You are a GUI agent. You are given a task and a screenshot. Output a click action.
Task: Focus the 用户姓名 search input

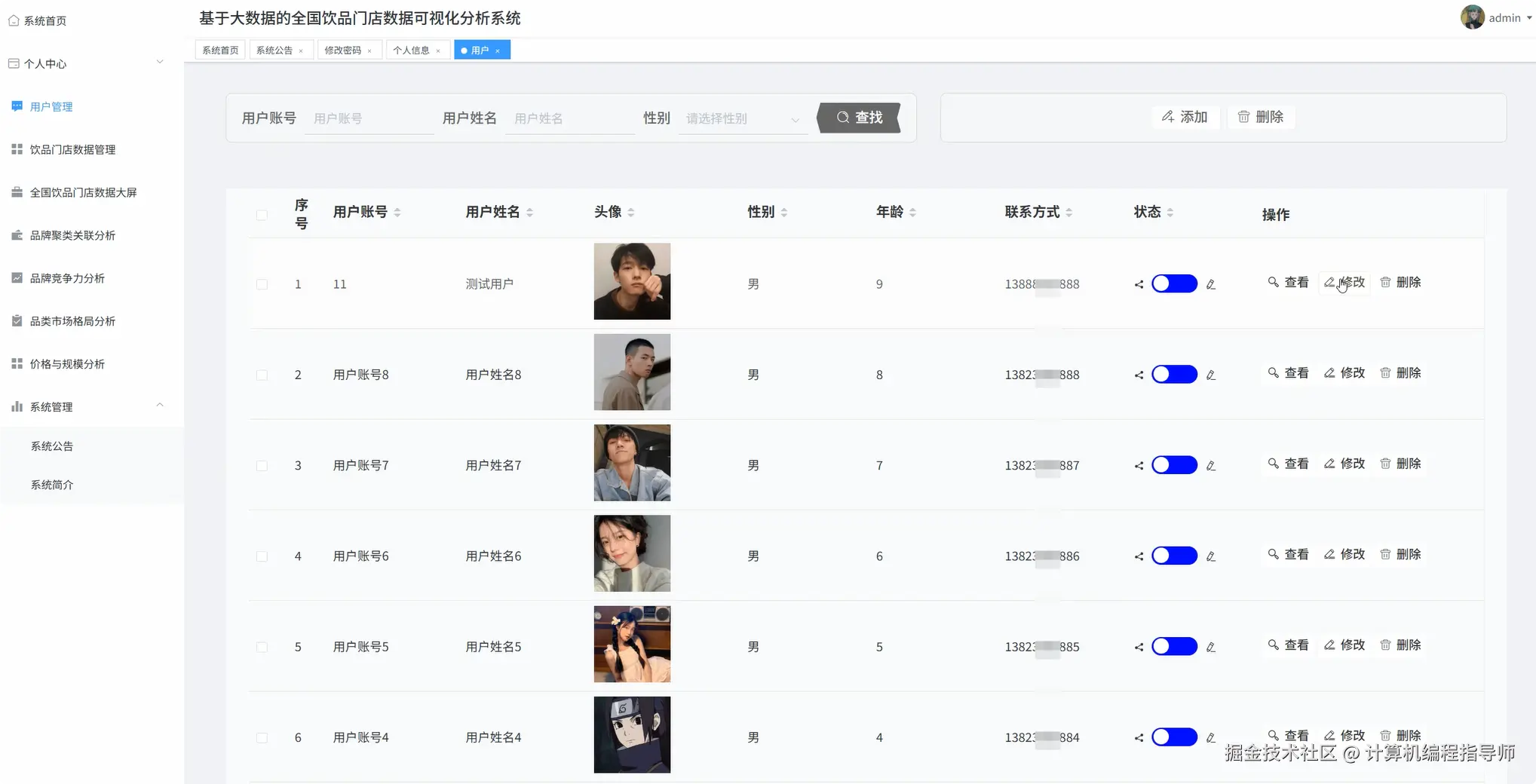point(570,118)
